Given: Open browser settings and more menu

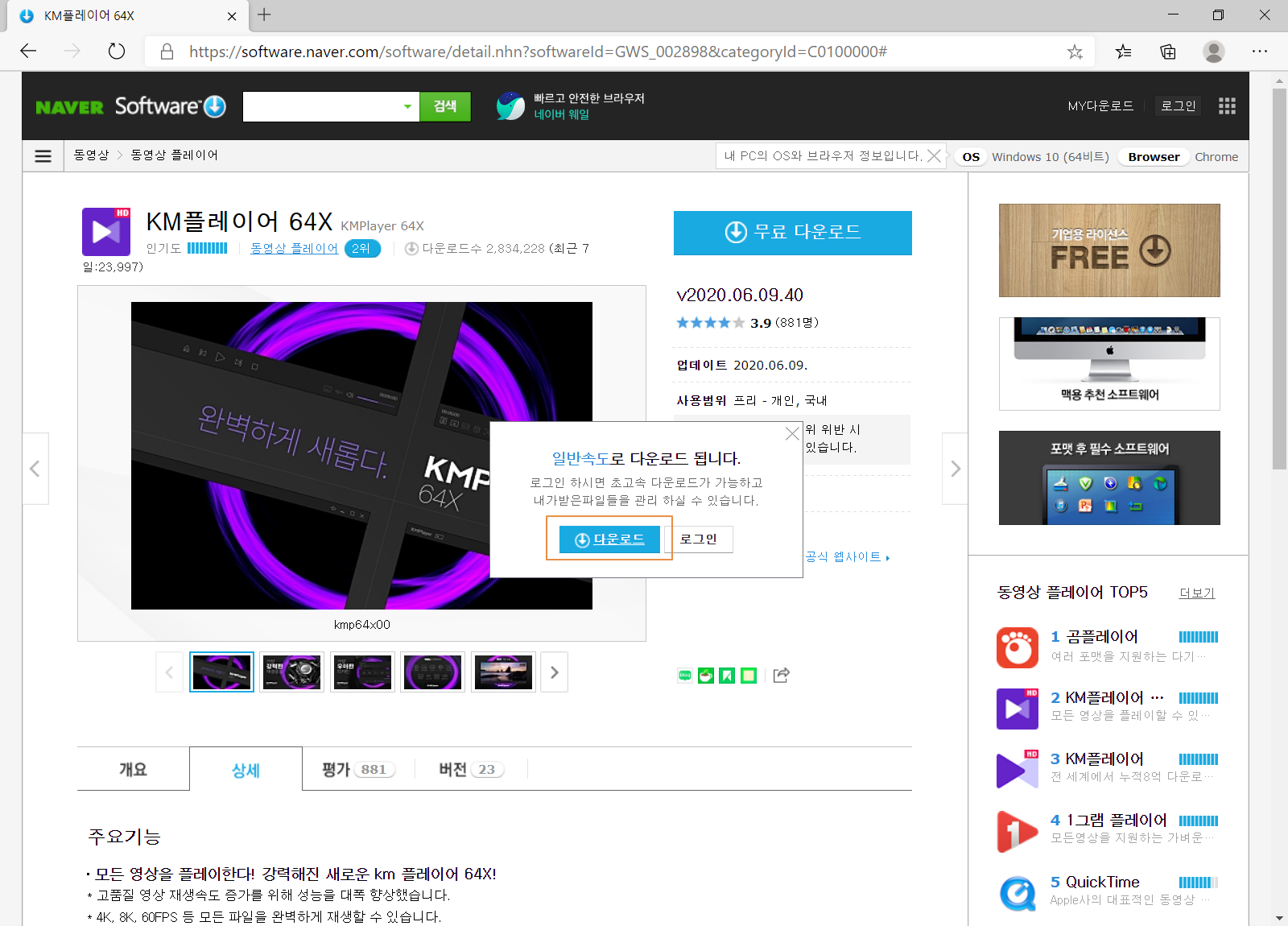Looking at the screenshot, I should [1260, 52].
